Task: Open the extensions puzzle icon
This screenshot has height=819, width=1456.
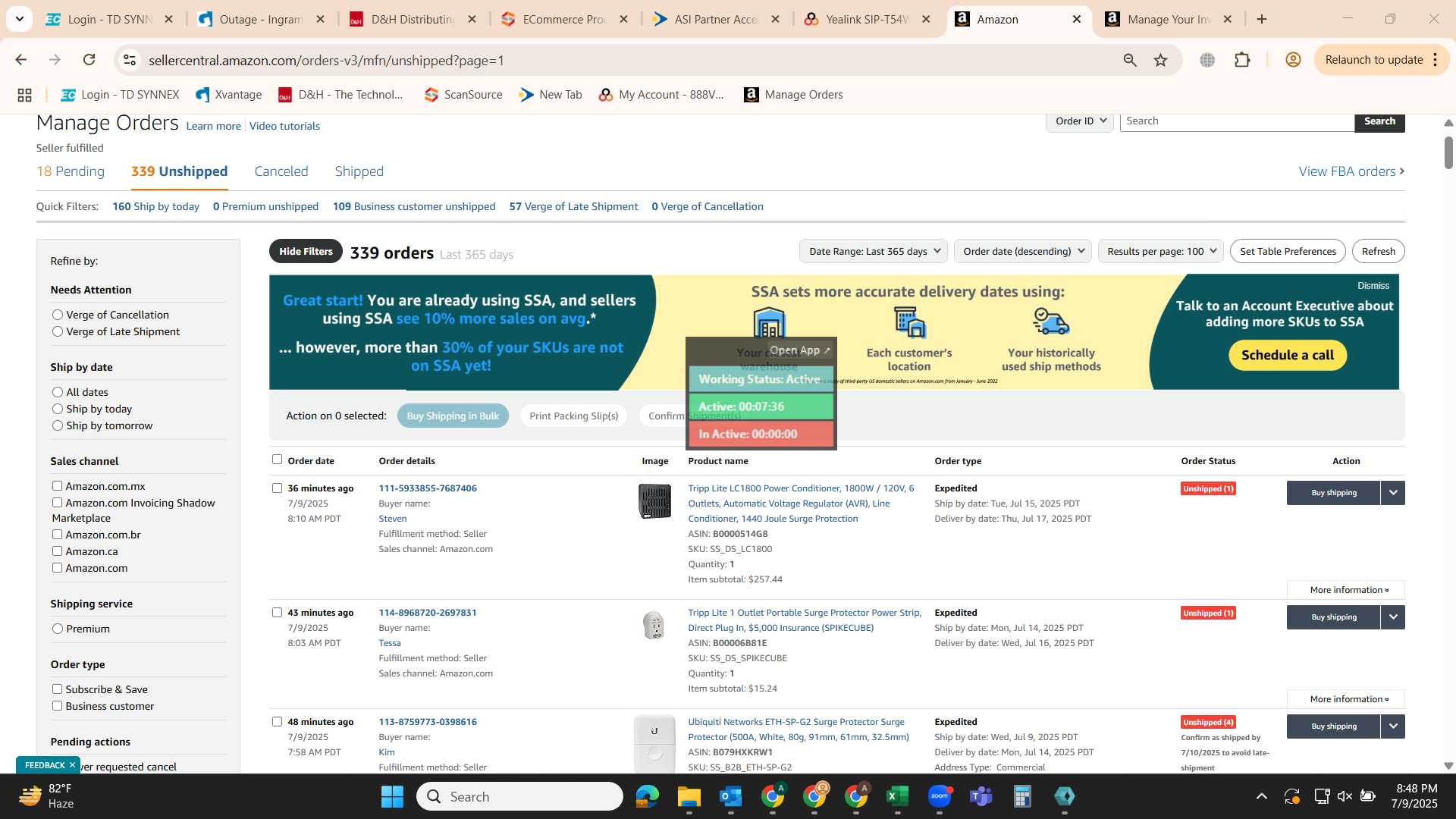Action: point(1242,60)
